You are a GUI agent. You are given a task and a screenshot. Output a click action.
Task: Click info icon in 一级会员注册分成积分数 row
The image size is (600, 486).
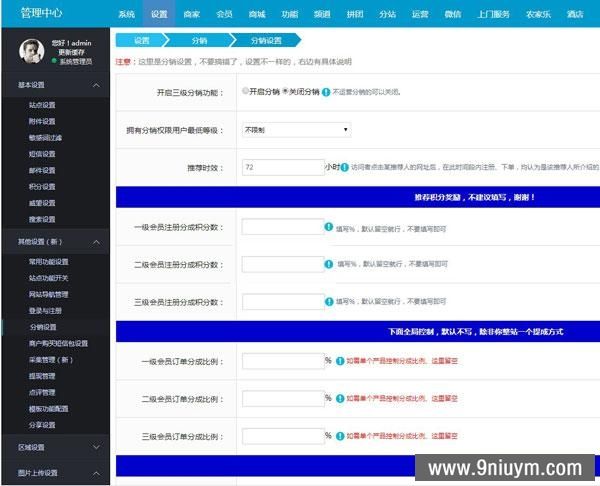point(328,227)
